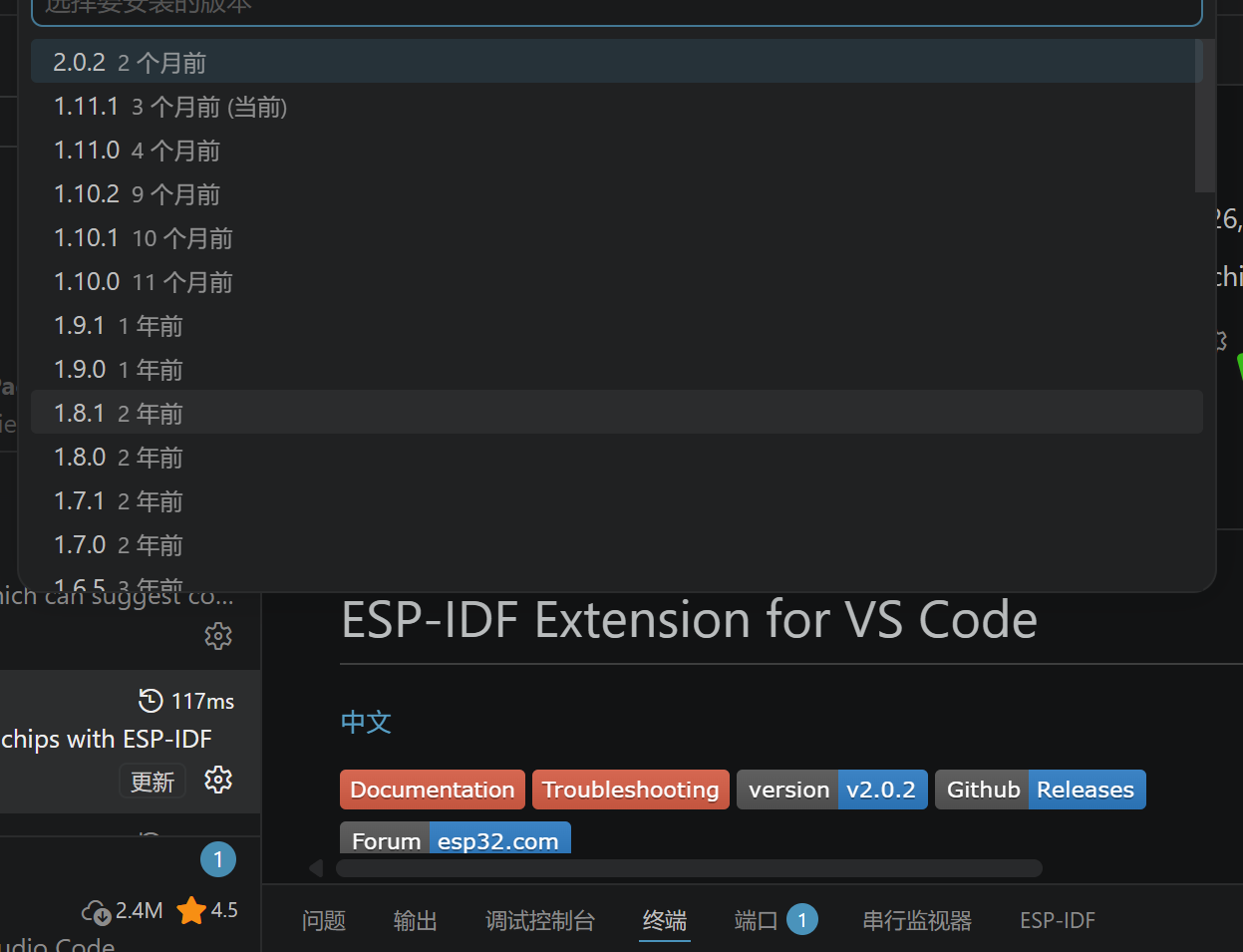Pick version 1.9.1 from the list
This screenshot has height=952, width=1243.
coord(616,325)
